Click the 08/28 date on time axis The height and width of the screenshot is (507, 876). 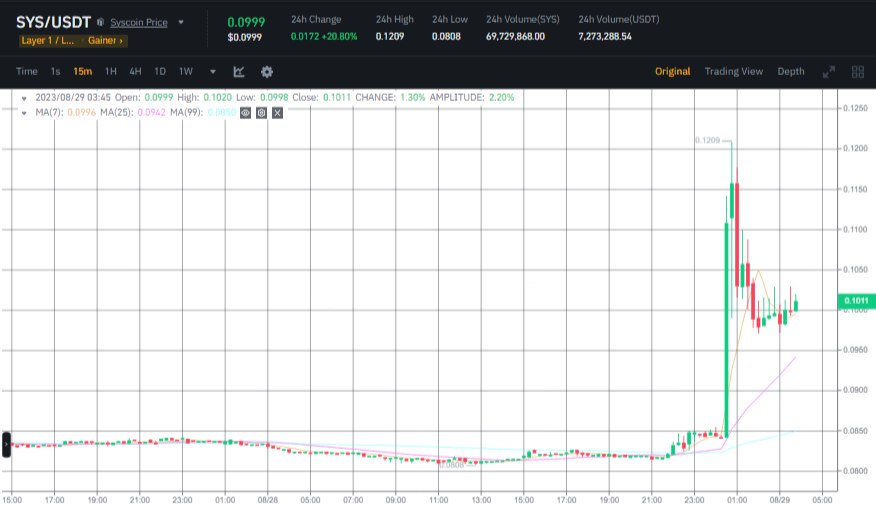tap(268, 500)
